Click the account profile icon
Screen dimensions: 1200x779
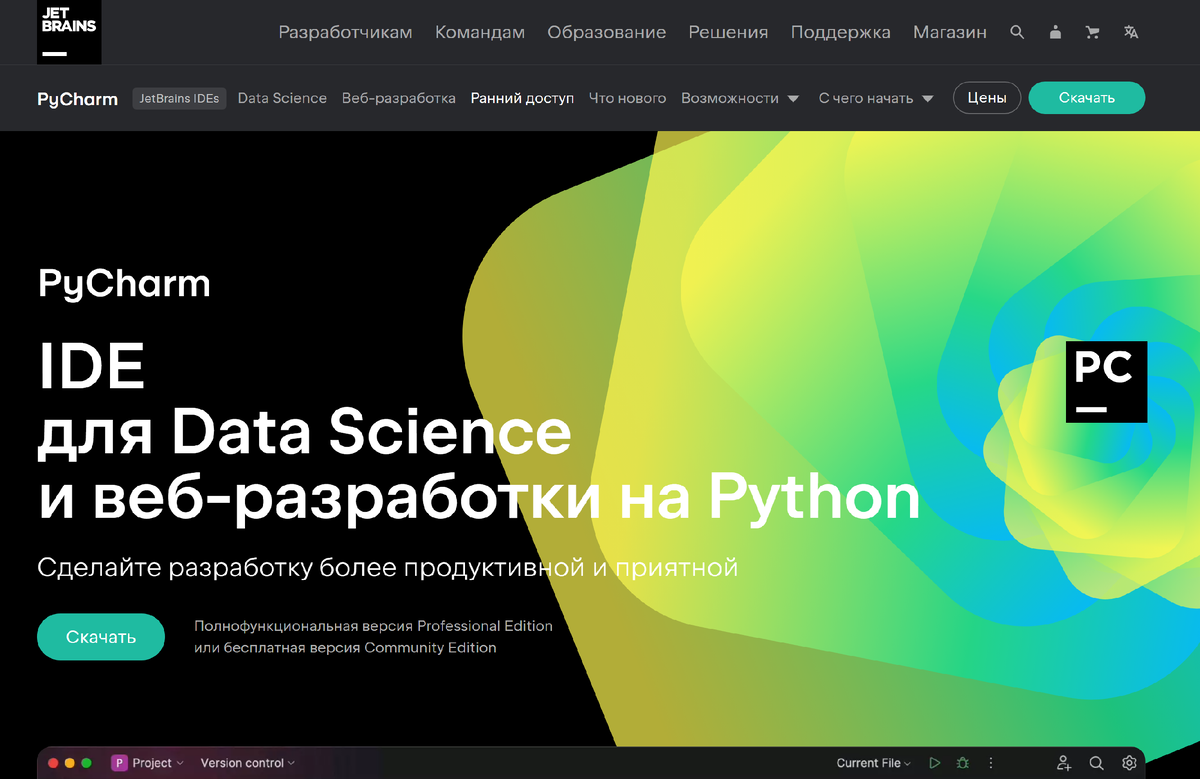[1055, 32]
